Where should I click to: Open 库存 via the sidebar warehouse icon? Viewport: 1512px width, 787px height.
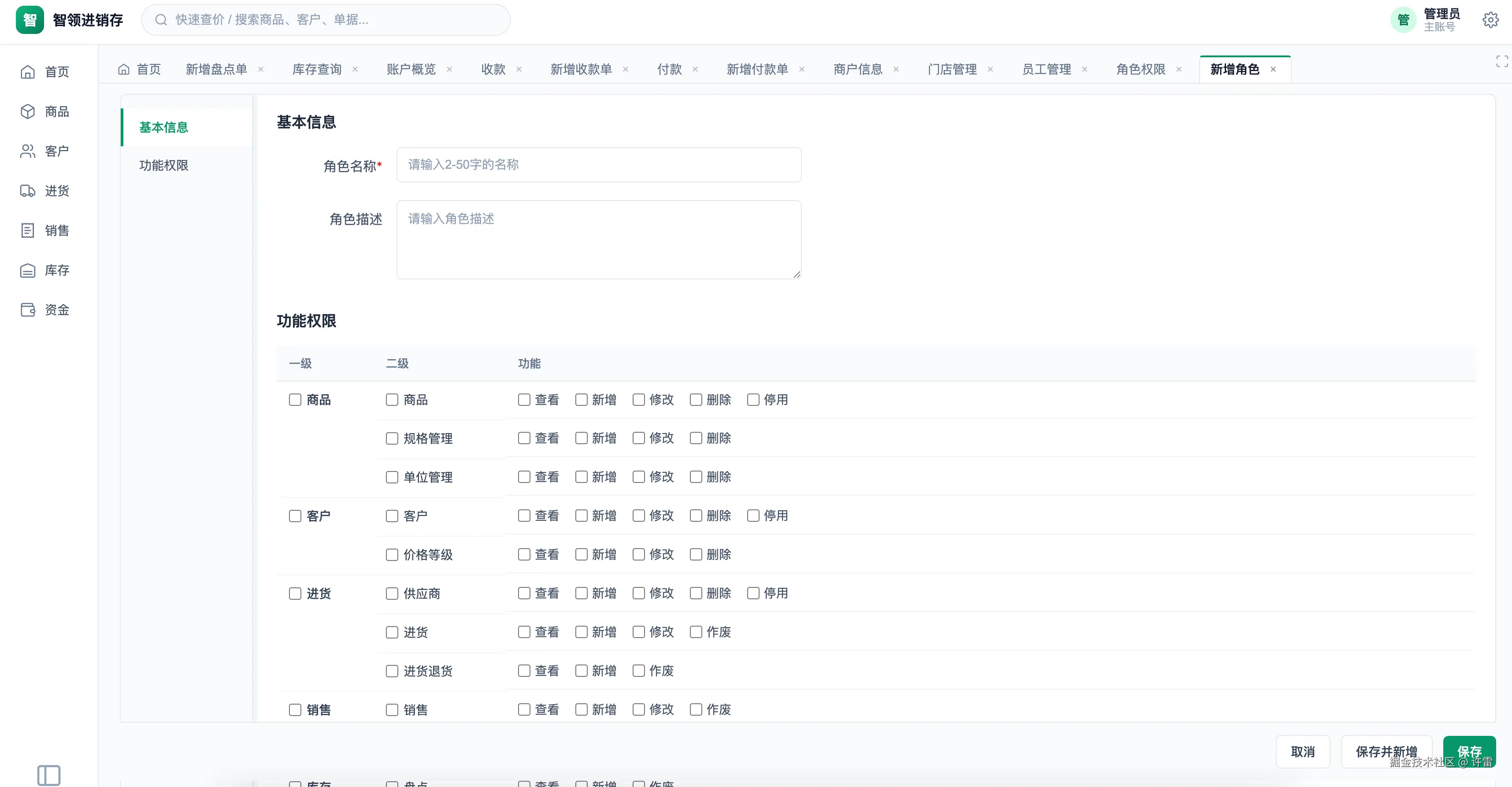28,270
